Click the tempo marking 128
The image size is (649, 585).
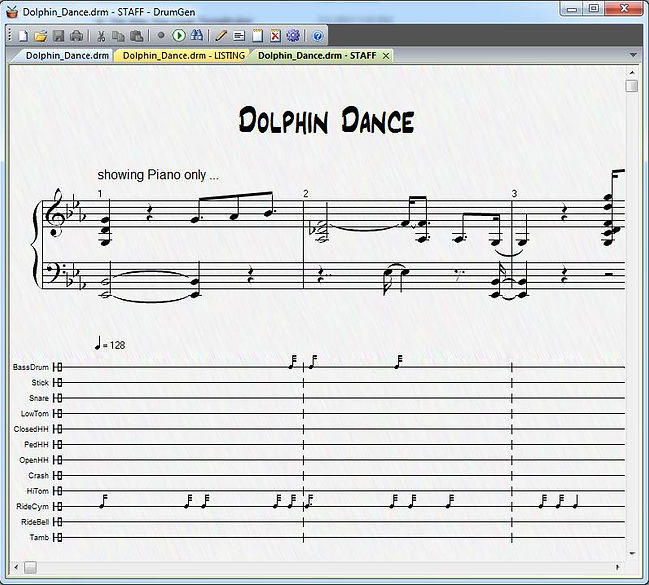(x=110, y=344)
